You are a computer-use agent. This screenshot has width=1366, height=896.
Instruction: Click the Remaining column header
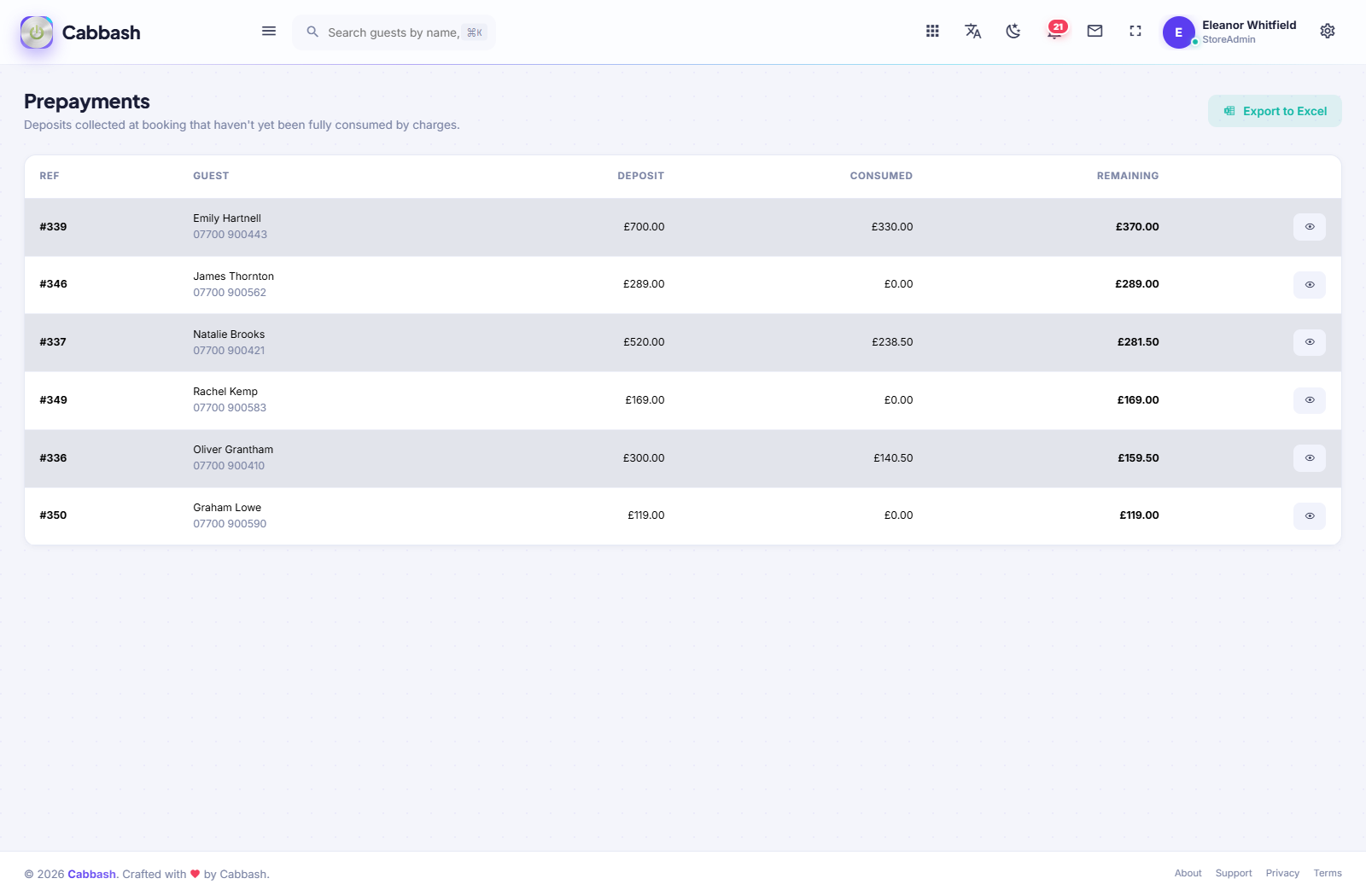click(1128, 176)
